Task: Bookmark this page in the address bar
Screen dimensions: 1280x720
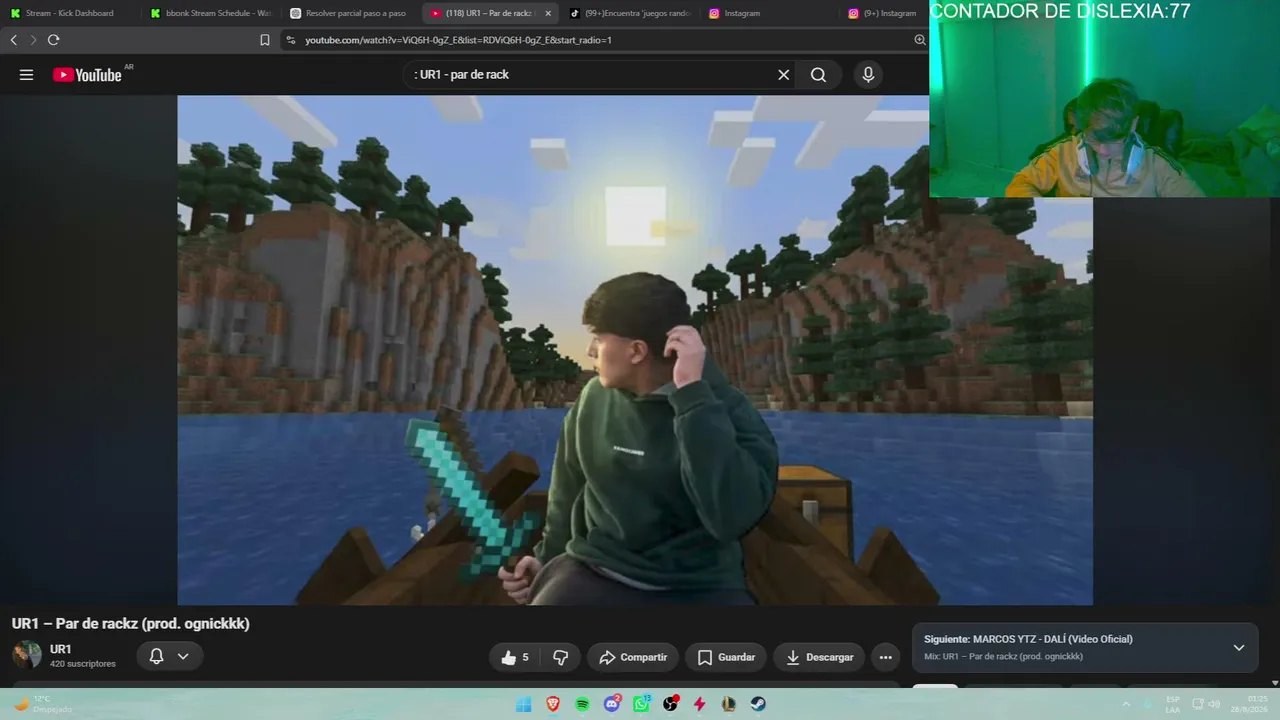Action: (265, 40)
